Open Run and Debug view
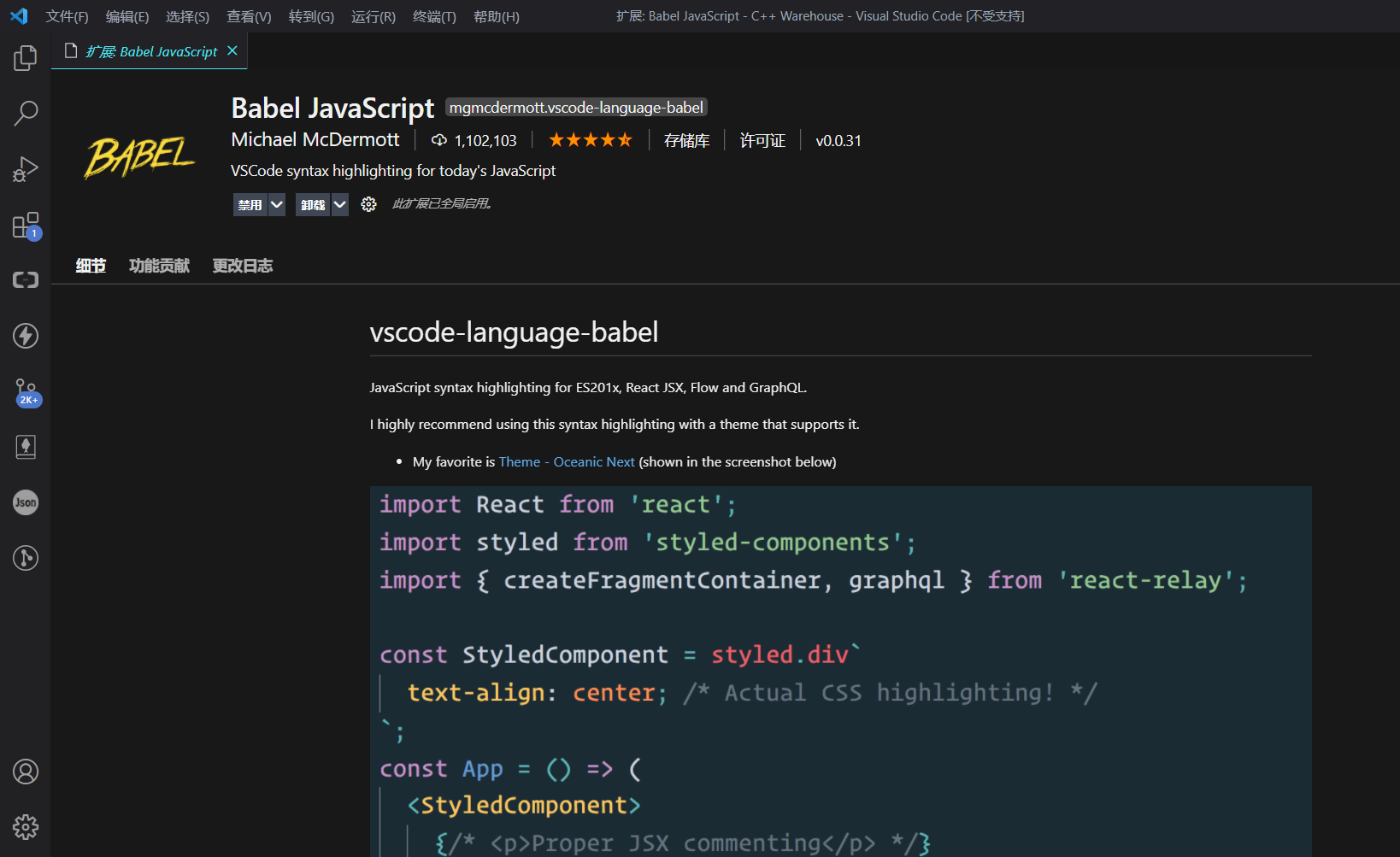Screen dimensions: 1400x857 coord(26,169)
